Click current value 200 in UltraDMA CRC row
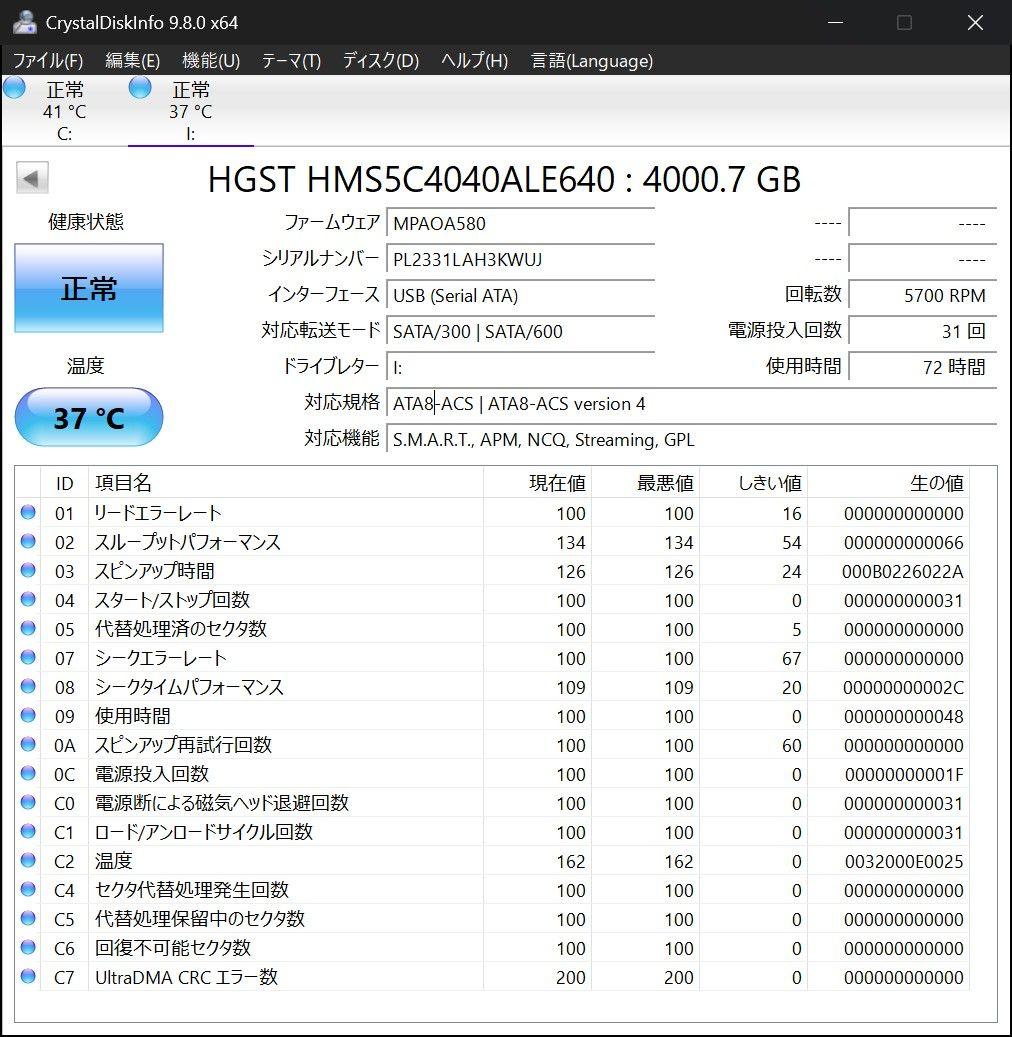The width and height of the screenshot is (1012, 1037). point(571,977)
